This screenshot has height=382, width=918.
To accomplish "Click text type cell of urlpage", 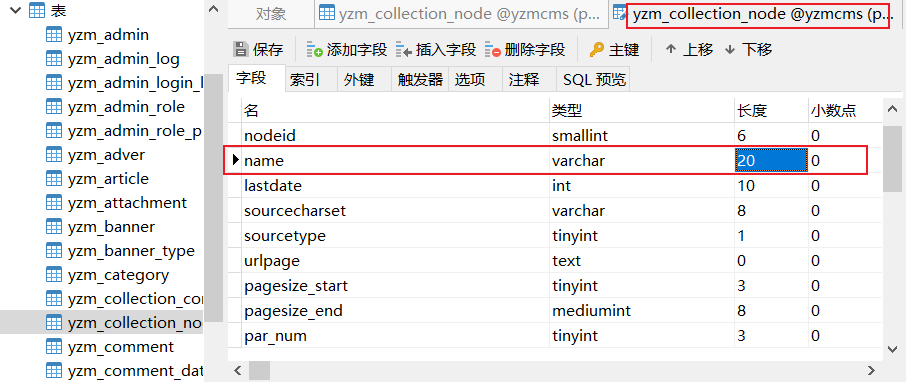I will pos(642,261).
